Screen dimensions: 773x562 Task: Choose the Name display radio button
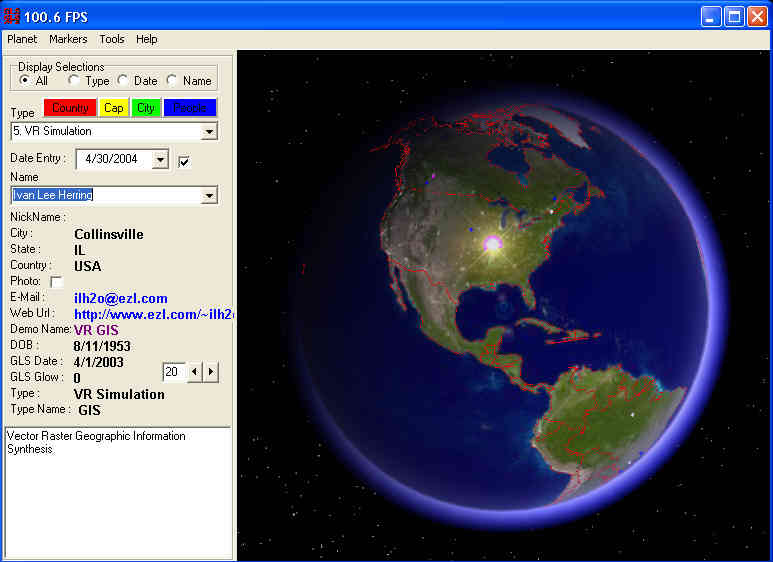pyautogui.click(x=172, y=81)
